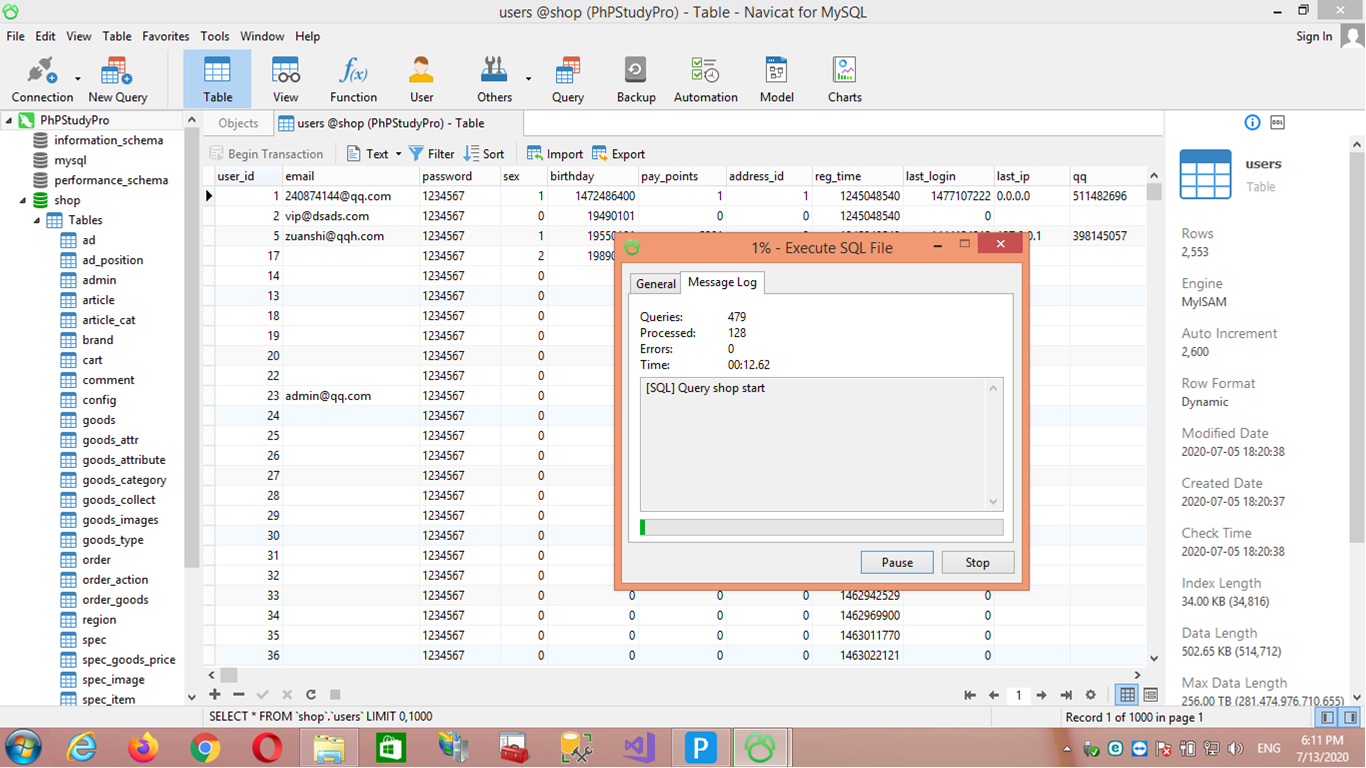Toggle the right information pane button
This screenshot has width=1366, height=768.
click(x=1350, y=717)
